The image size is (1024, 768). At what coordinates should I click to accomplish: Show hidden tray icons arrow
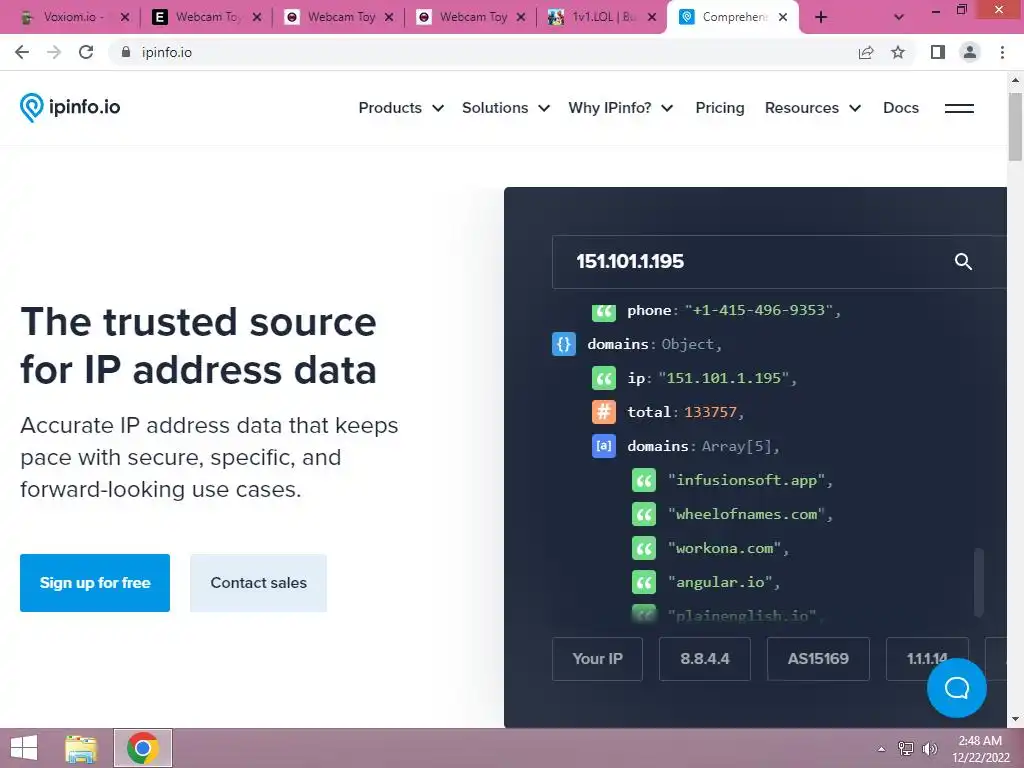pos(881,748)
